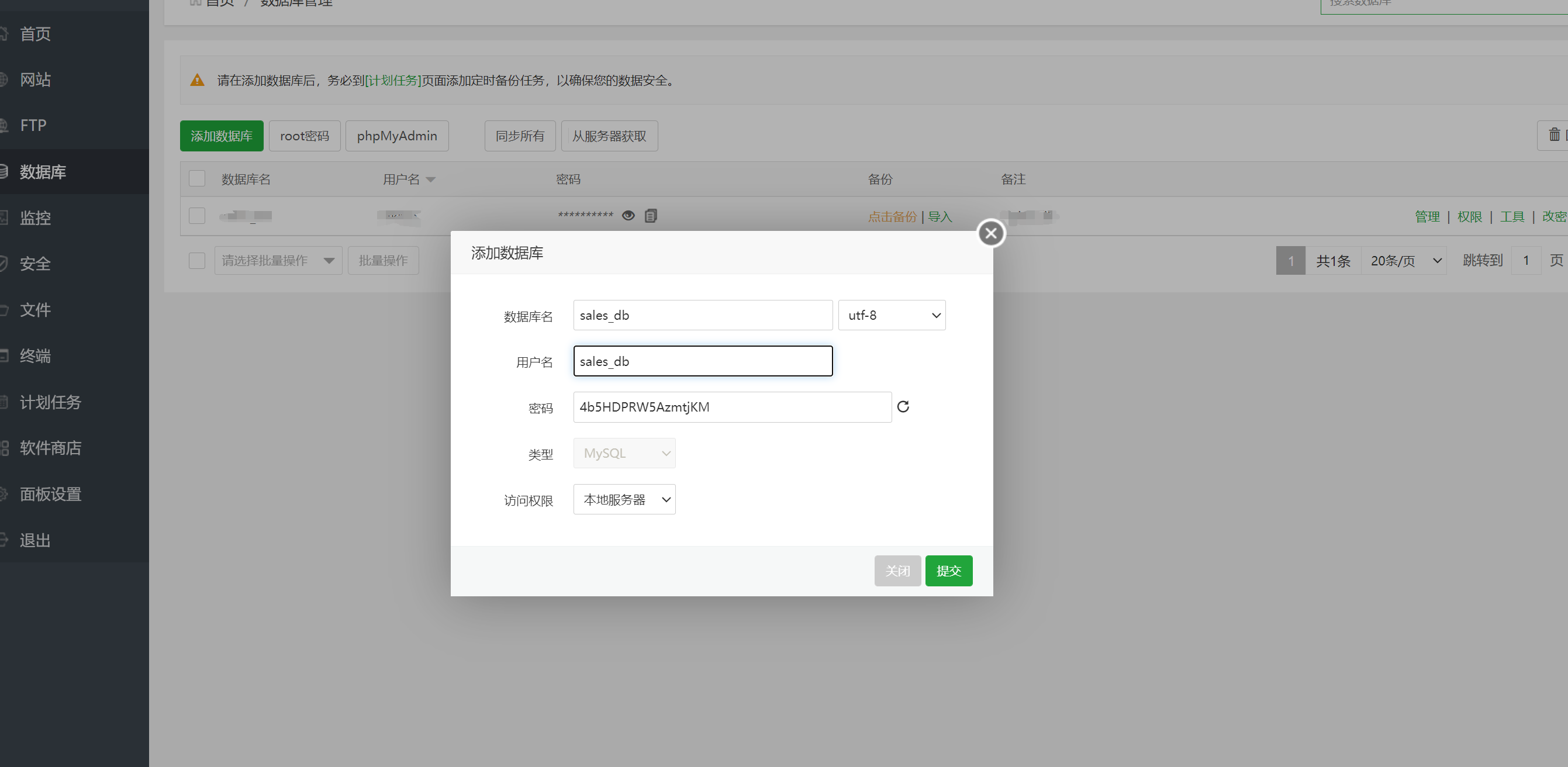Click the green 提交 submit button
Screen dimensions: 1568x767
[948, 571]
